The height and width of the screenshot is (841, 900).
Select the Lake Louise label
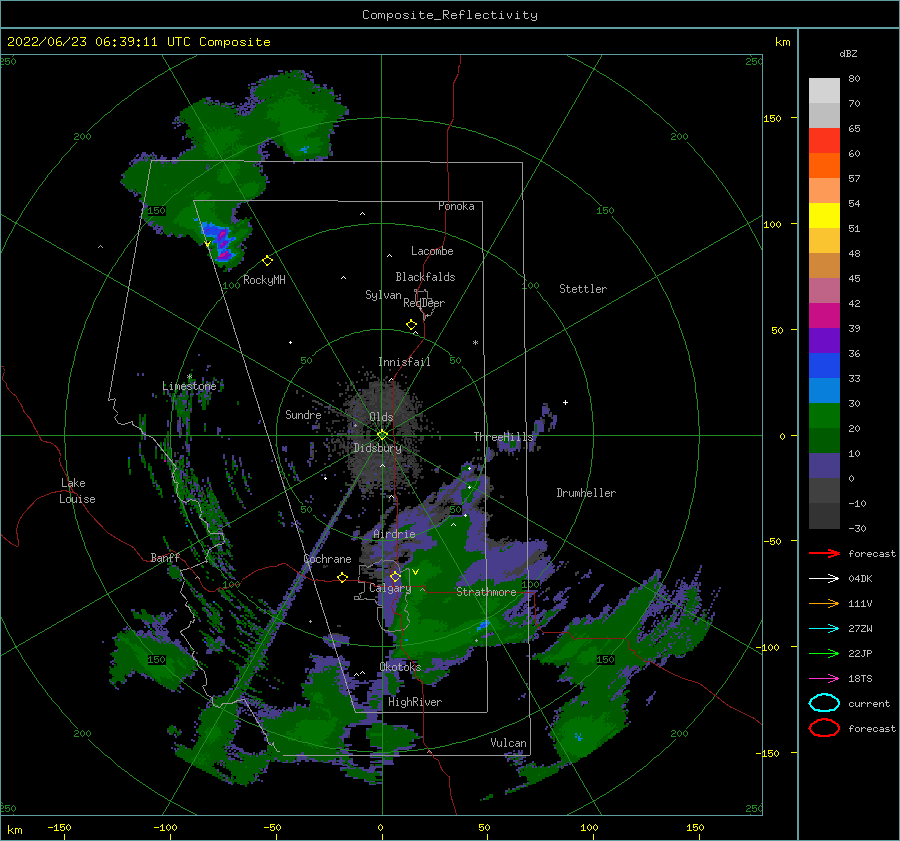click(77, 491)
